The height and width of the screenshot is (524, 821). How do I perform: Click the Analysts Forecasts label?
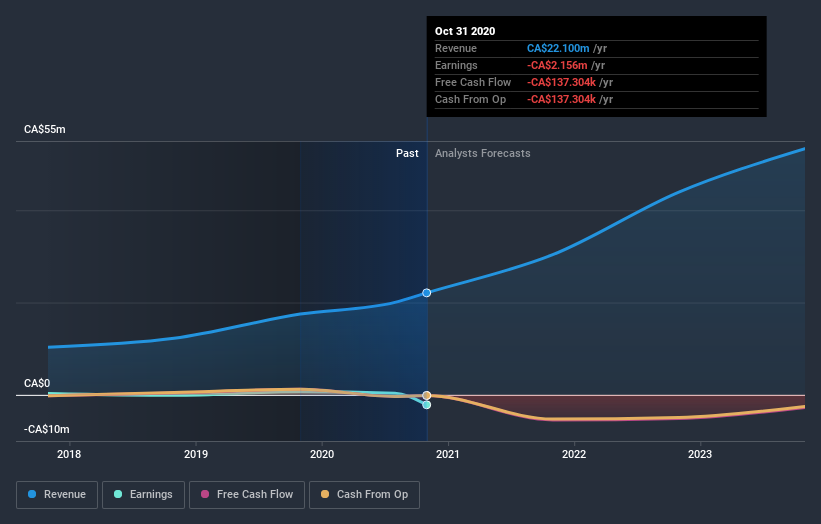[x=483, y=153]
